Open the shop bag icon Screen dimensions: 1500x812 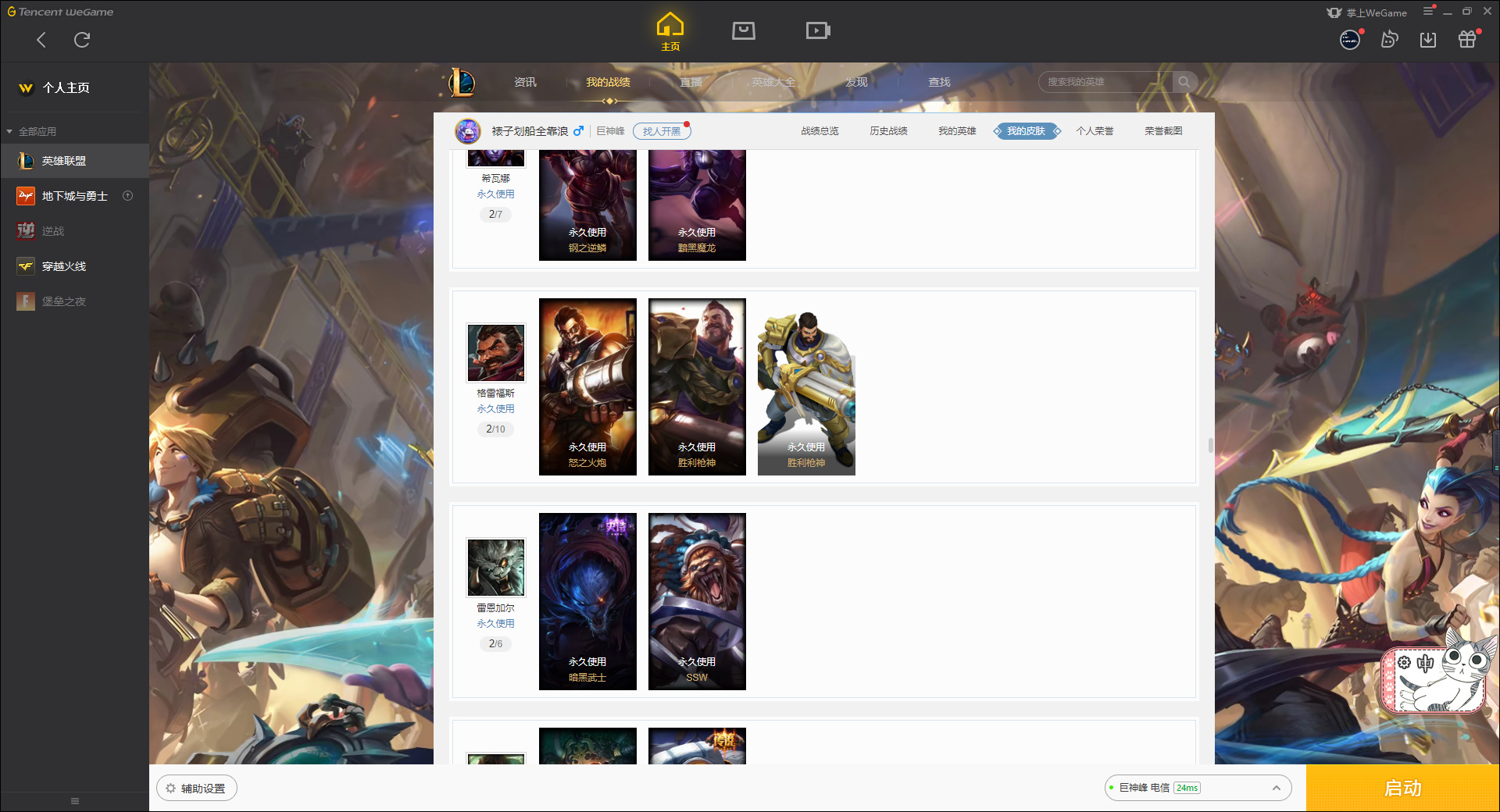[744, 31]
